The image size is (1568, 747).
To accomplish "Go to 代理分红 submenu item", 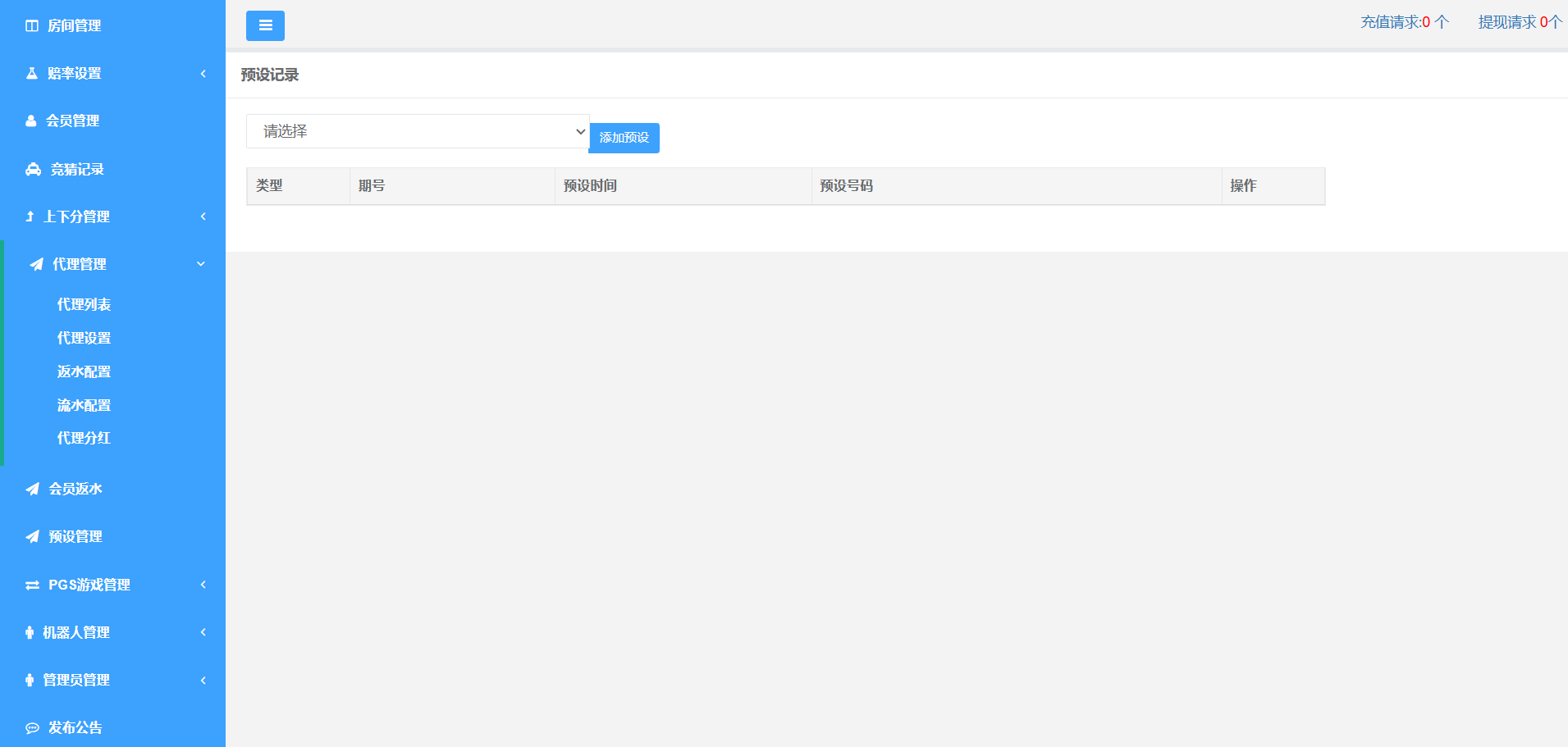I will pos(84,439).
